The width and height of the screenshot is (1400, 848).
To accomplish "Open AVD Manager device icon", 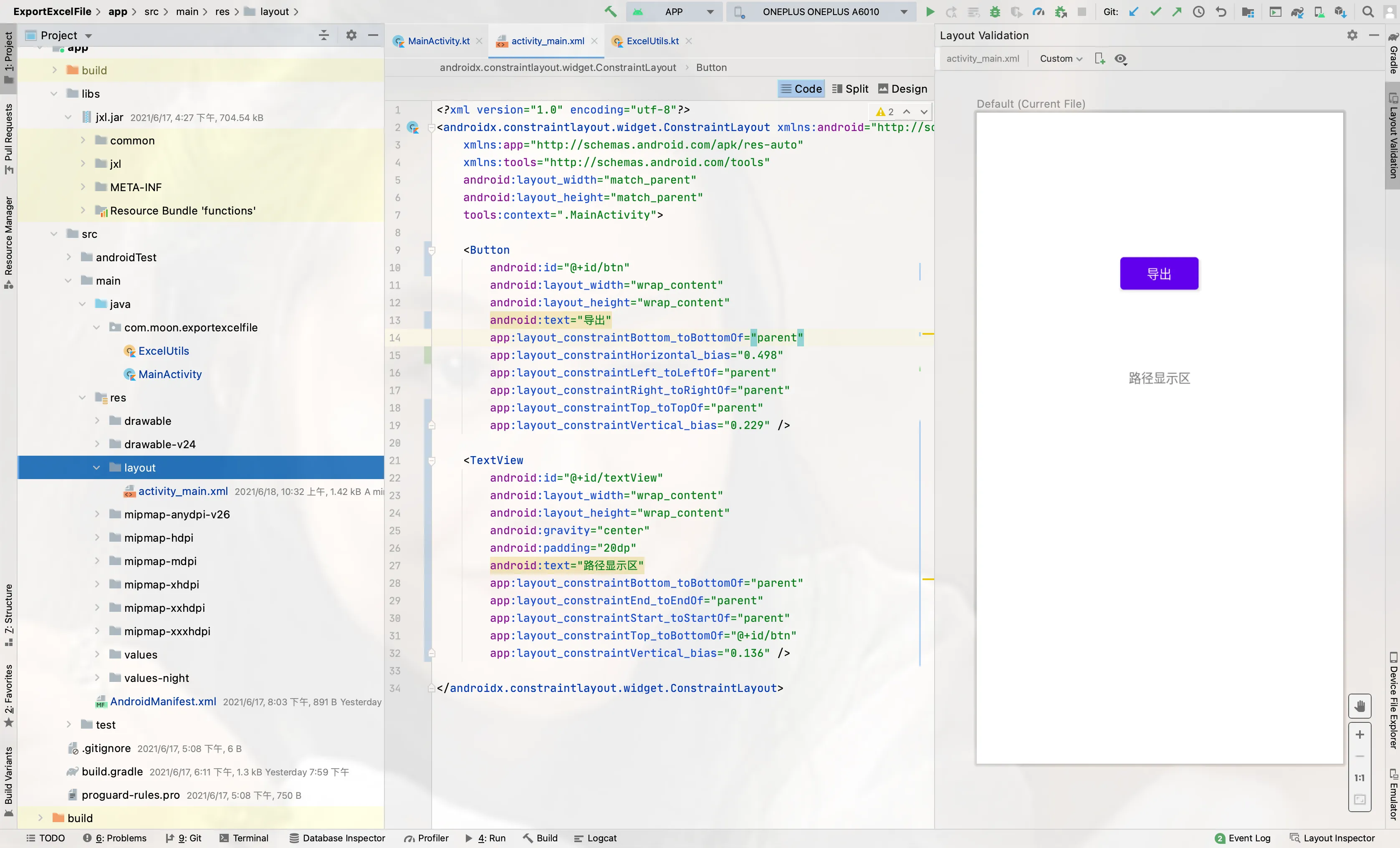I will click(x=1319, y=11).
